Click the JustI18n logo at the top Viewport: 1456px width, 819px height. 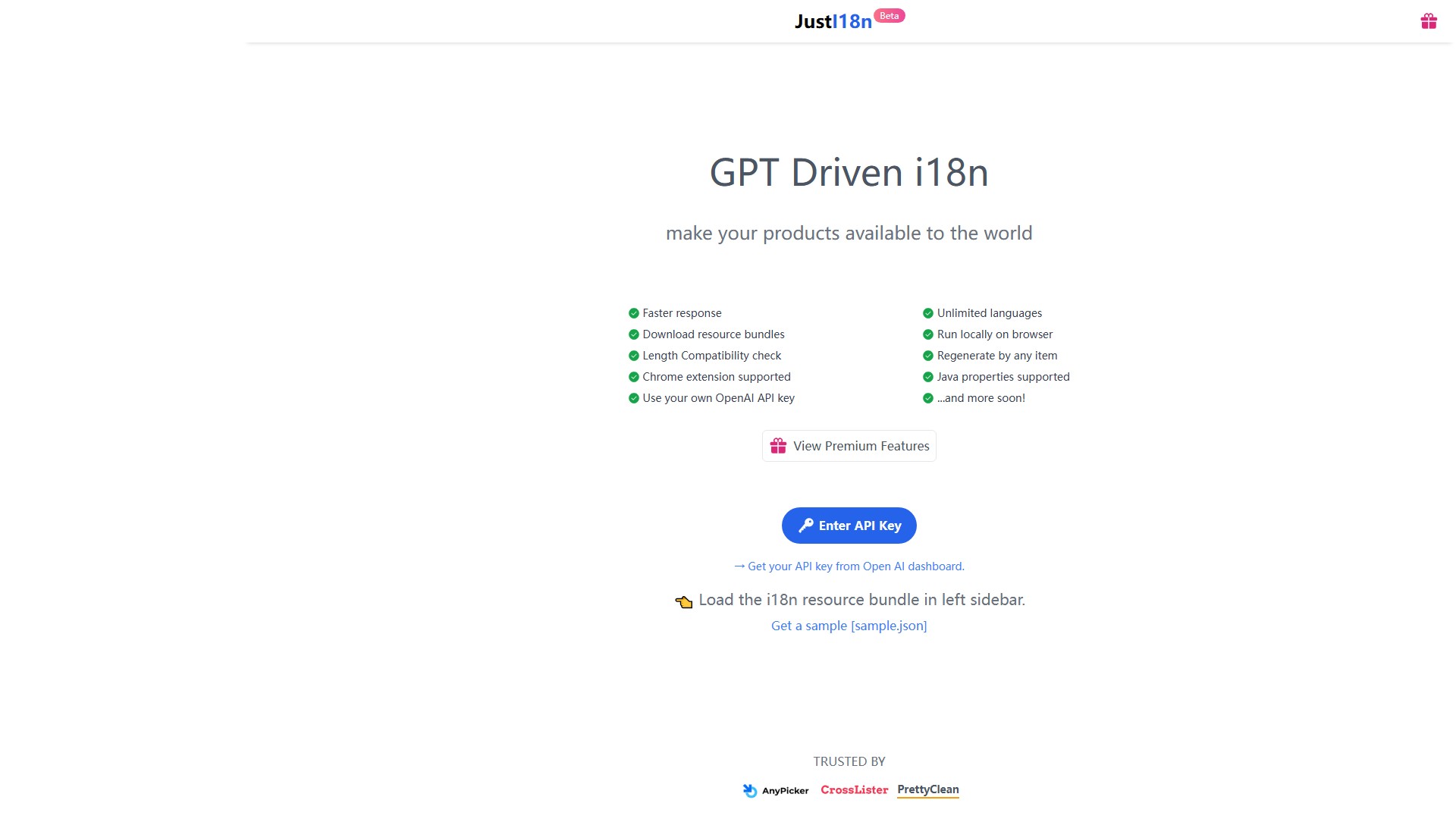(x=833, y=21)
